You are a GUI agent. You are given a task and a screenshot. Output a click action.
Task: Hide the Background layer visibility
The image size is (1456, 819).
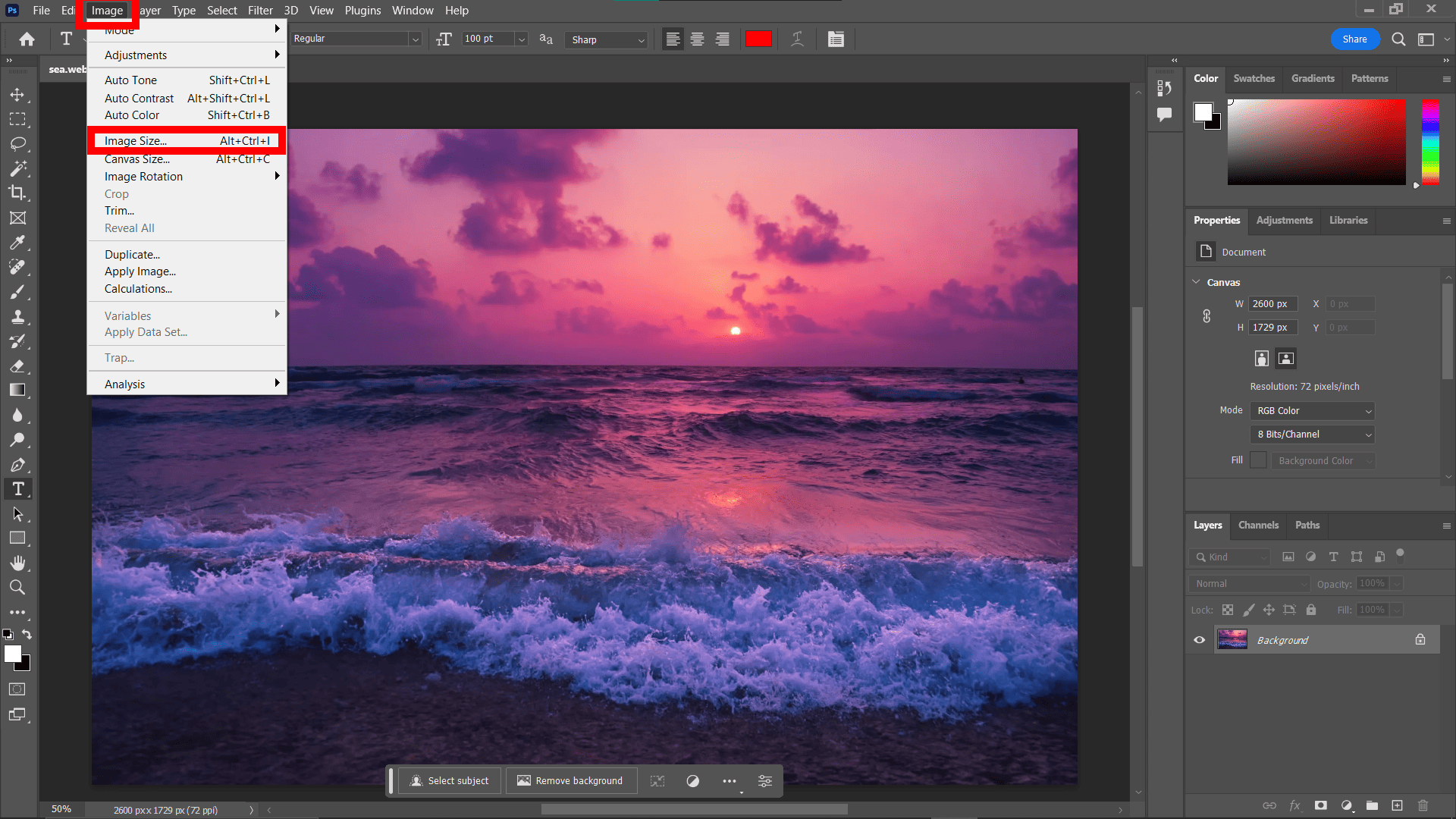pyautogui.click(x=1198, y=639)
